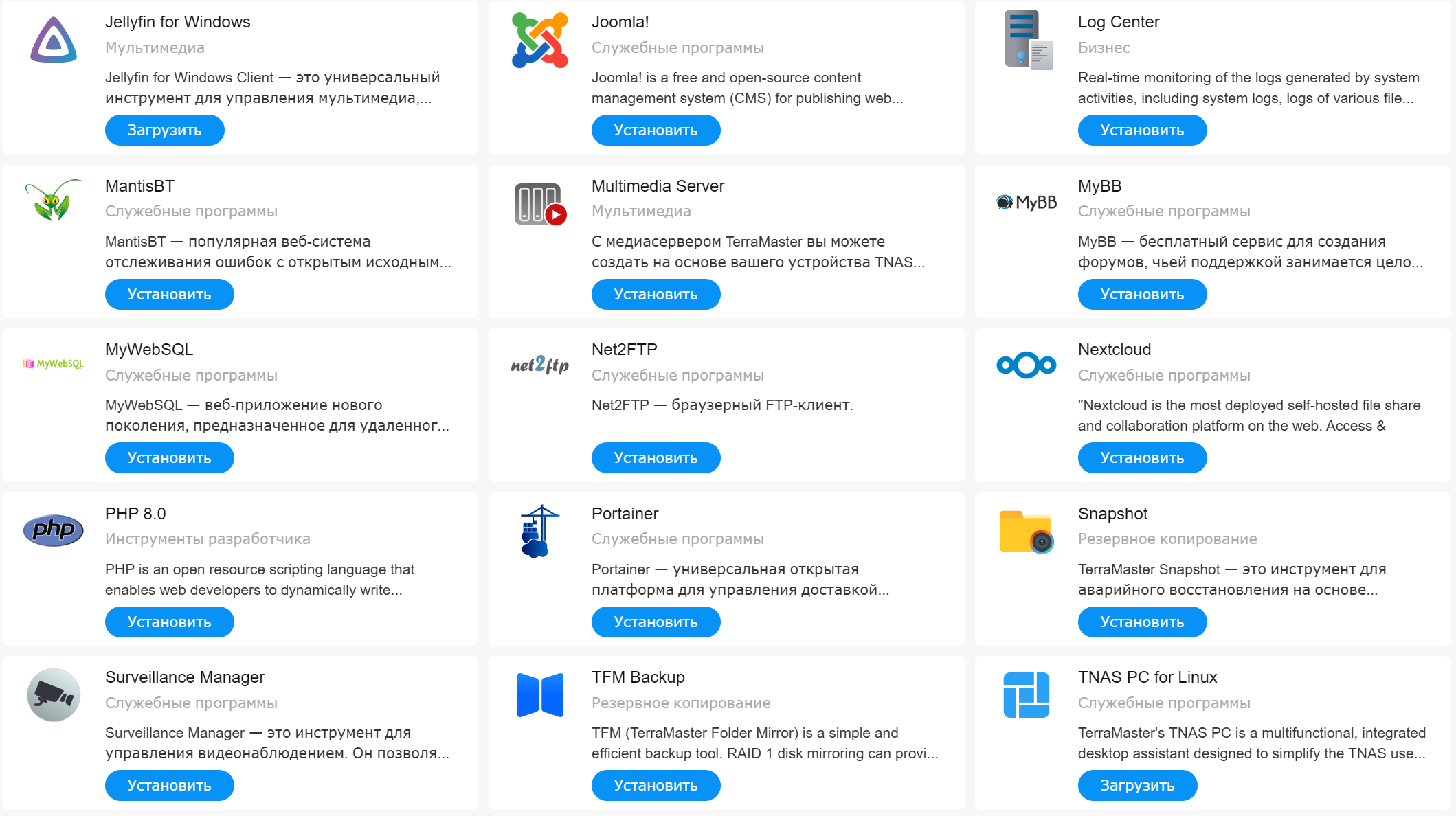This screenshot has width=1456, height=816.
Task: Open the Net2FTP app title link
Action: pyautogui.click(x=624, y=350)
